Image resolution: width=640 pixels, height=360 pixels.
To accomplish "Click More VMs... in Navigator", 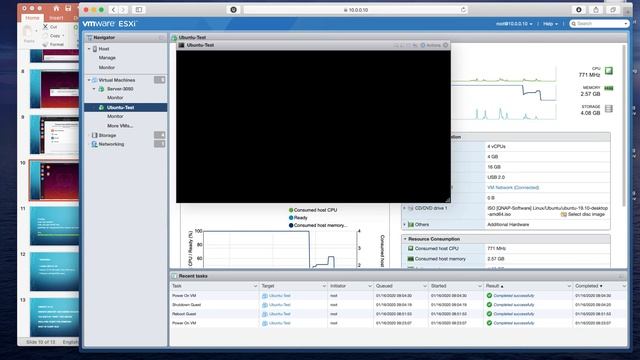I will pos(120,126).
